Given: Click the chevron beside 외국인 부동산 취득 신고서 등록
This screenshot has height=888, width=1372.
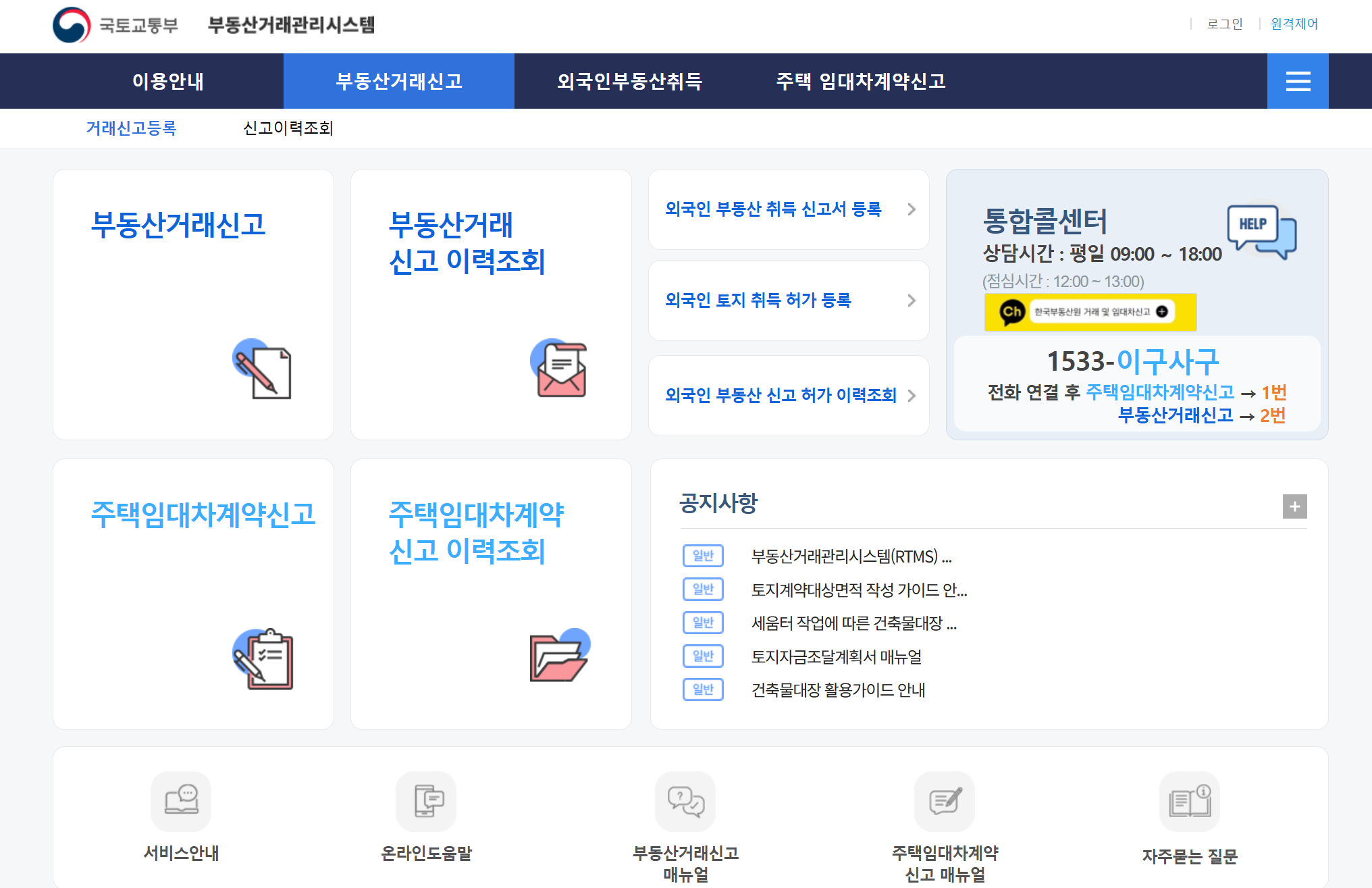Looking at the screenshot, I should pos(912,209).
